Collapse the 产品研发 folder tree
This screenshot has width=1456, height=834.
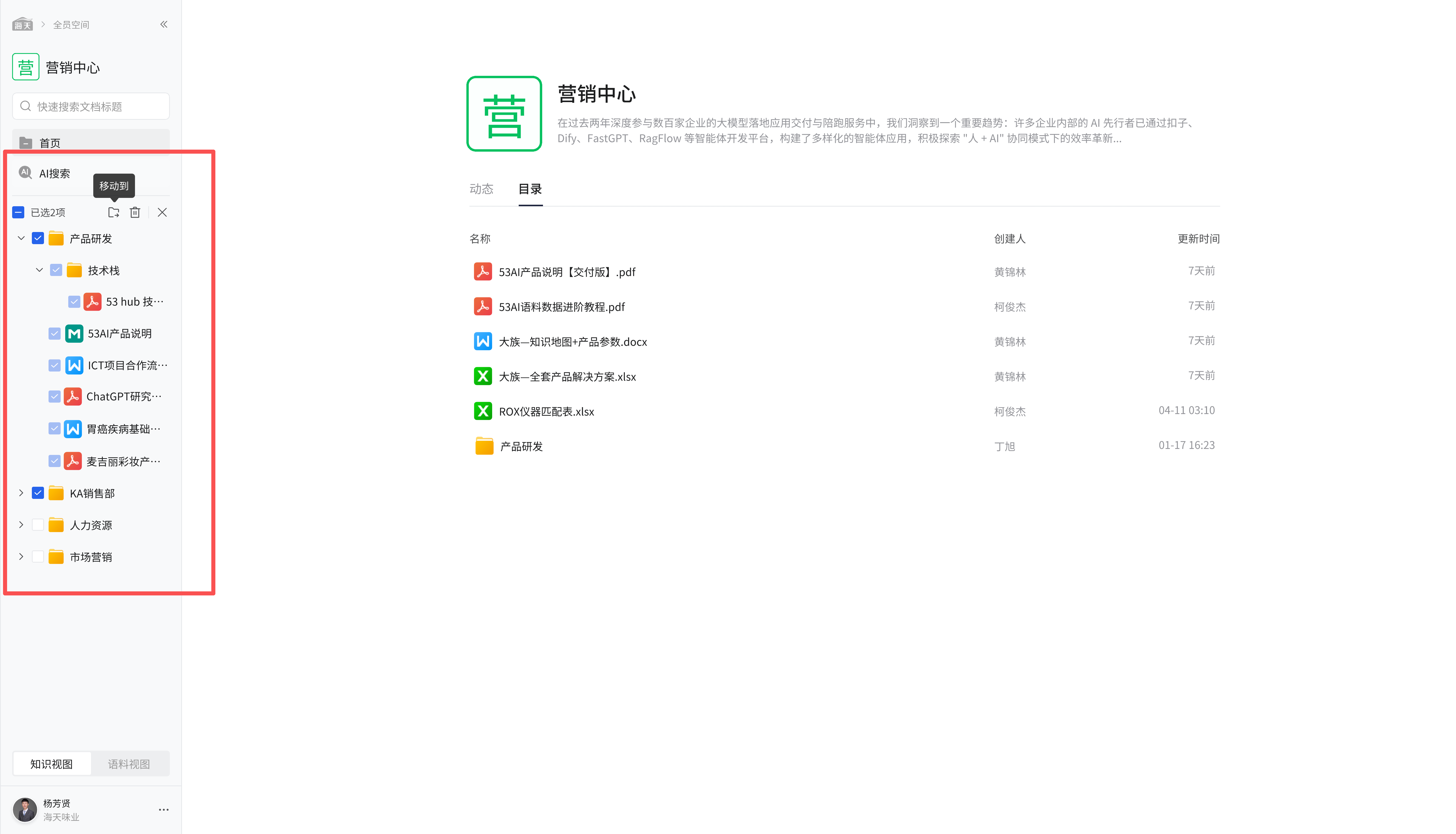pyautogui.click(x=21, y=238)
